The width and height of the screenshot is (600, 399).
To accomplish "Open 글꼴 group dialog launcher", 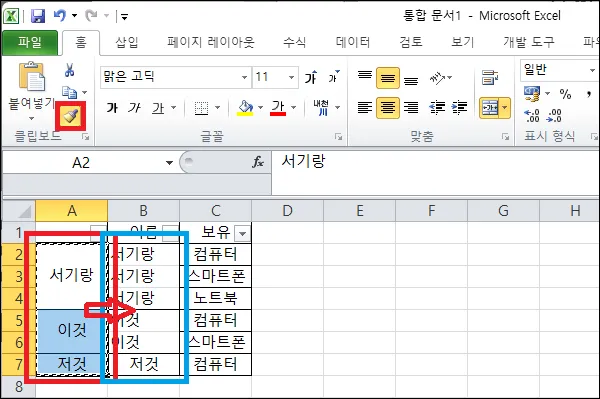I will 338,137.
